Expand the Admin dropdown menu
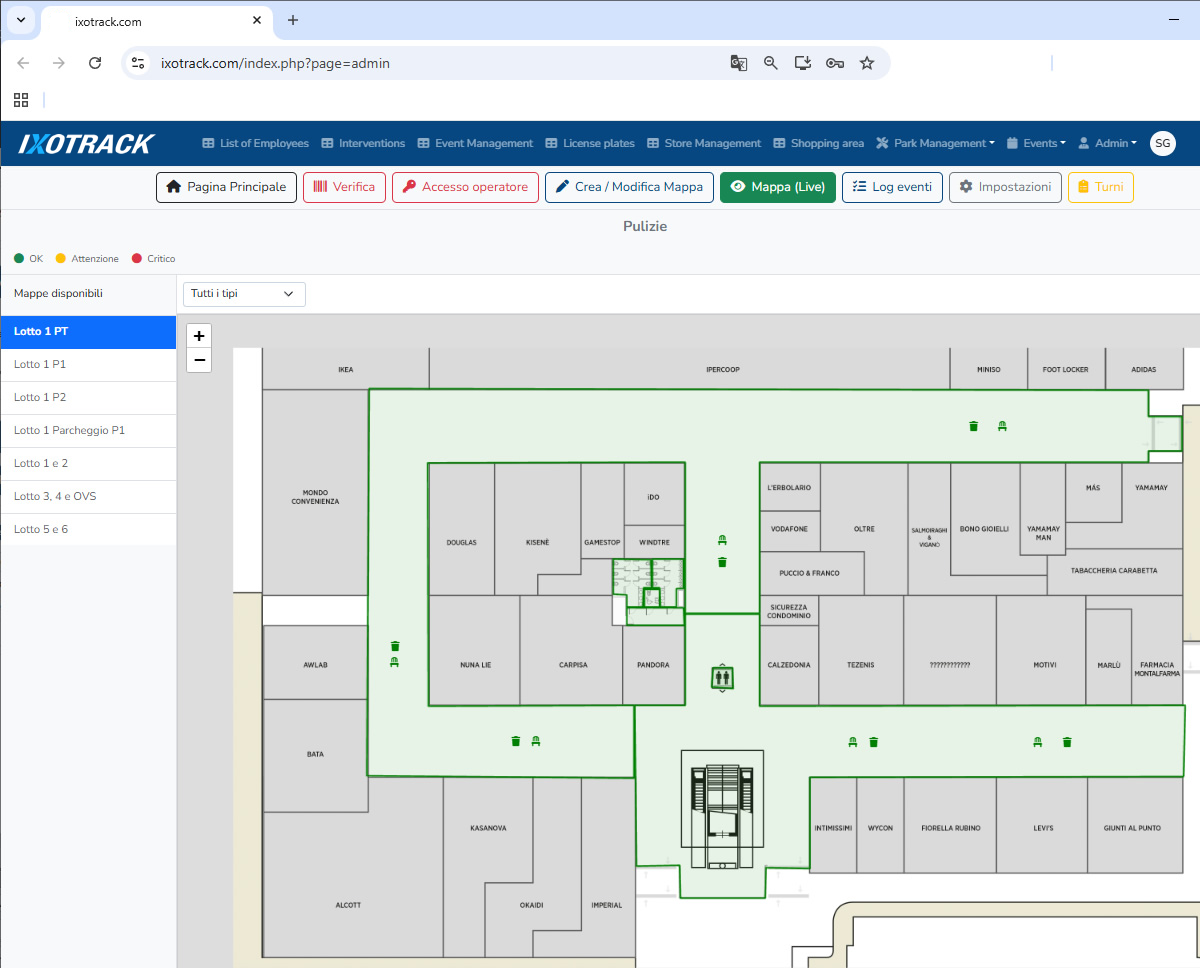The image size is (1200, 968). click(1107, 143)
